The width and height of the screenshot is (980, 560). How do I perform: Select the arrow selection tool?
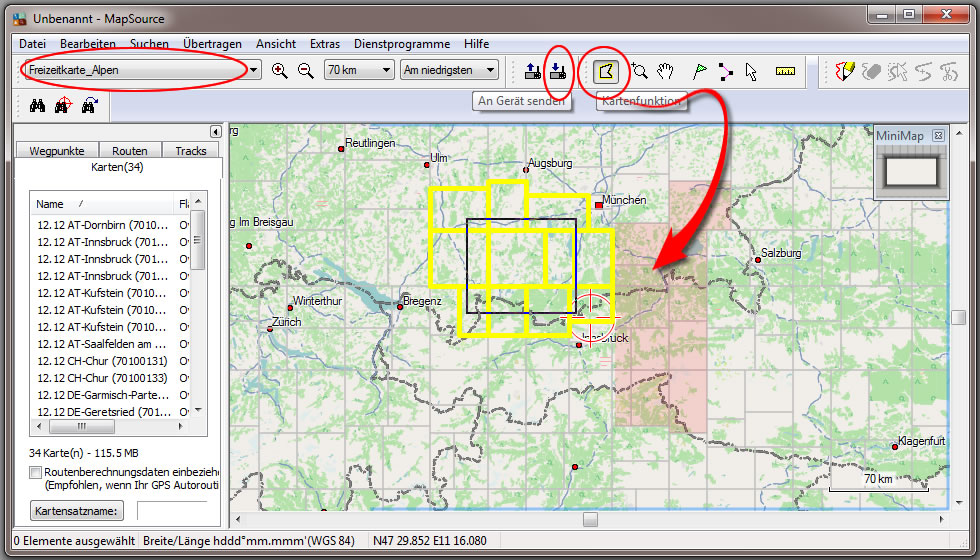pos(751,71)
